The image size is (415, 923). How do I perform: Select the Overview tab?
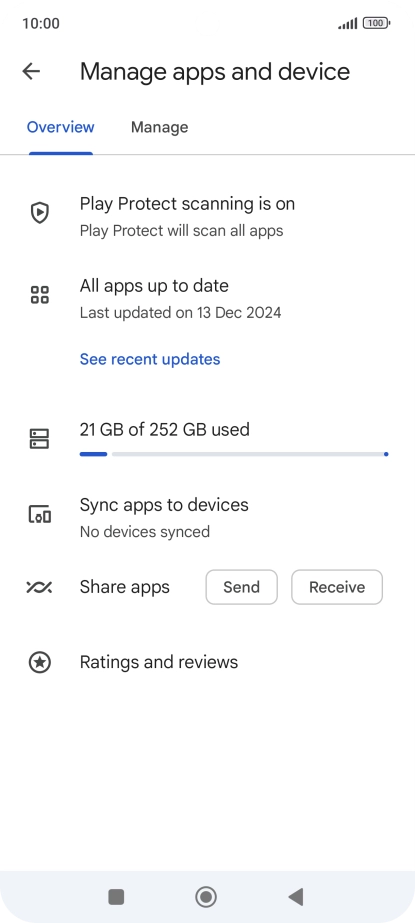click(61, 127)
